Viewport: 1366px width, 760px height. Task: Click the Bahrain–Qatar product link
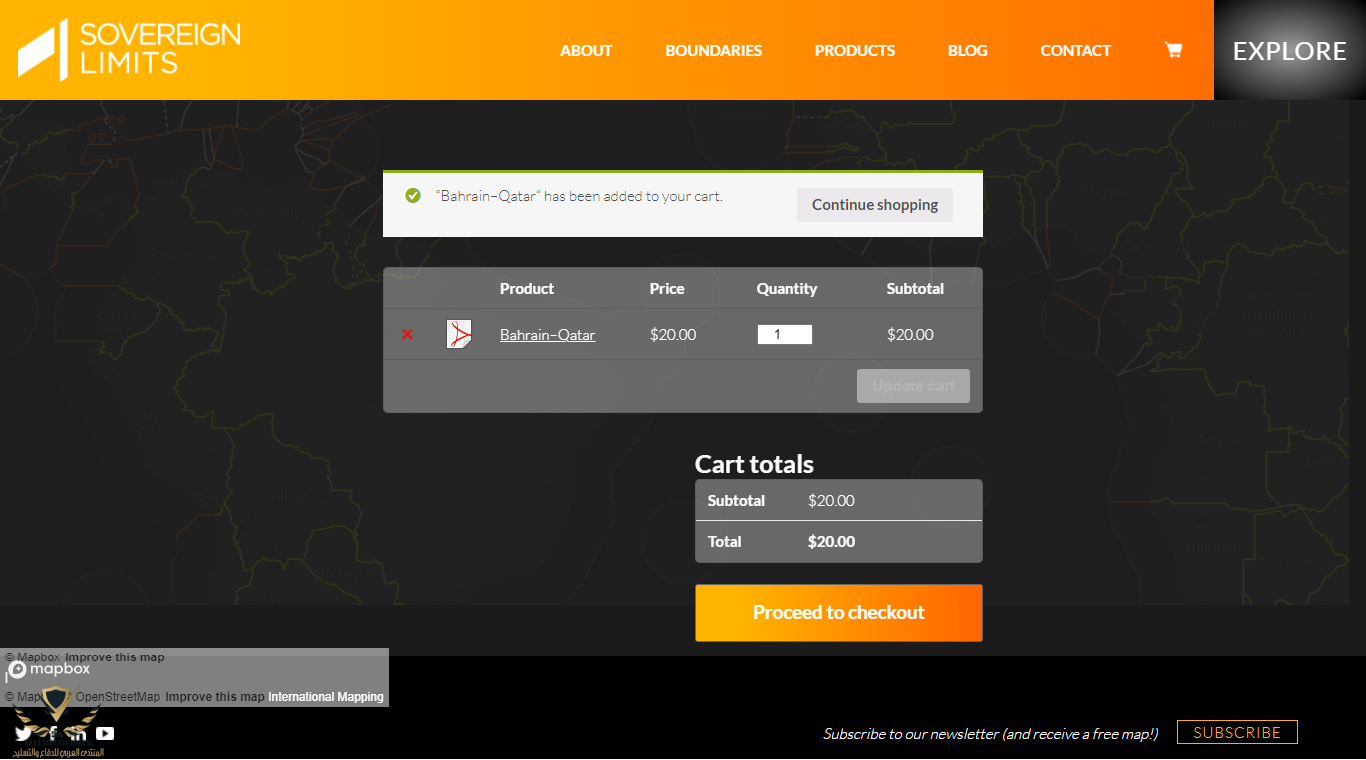[547, 335]
